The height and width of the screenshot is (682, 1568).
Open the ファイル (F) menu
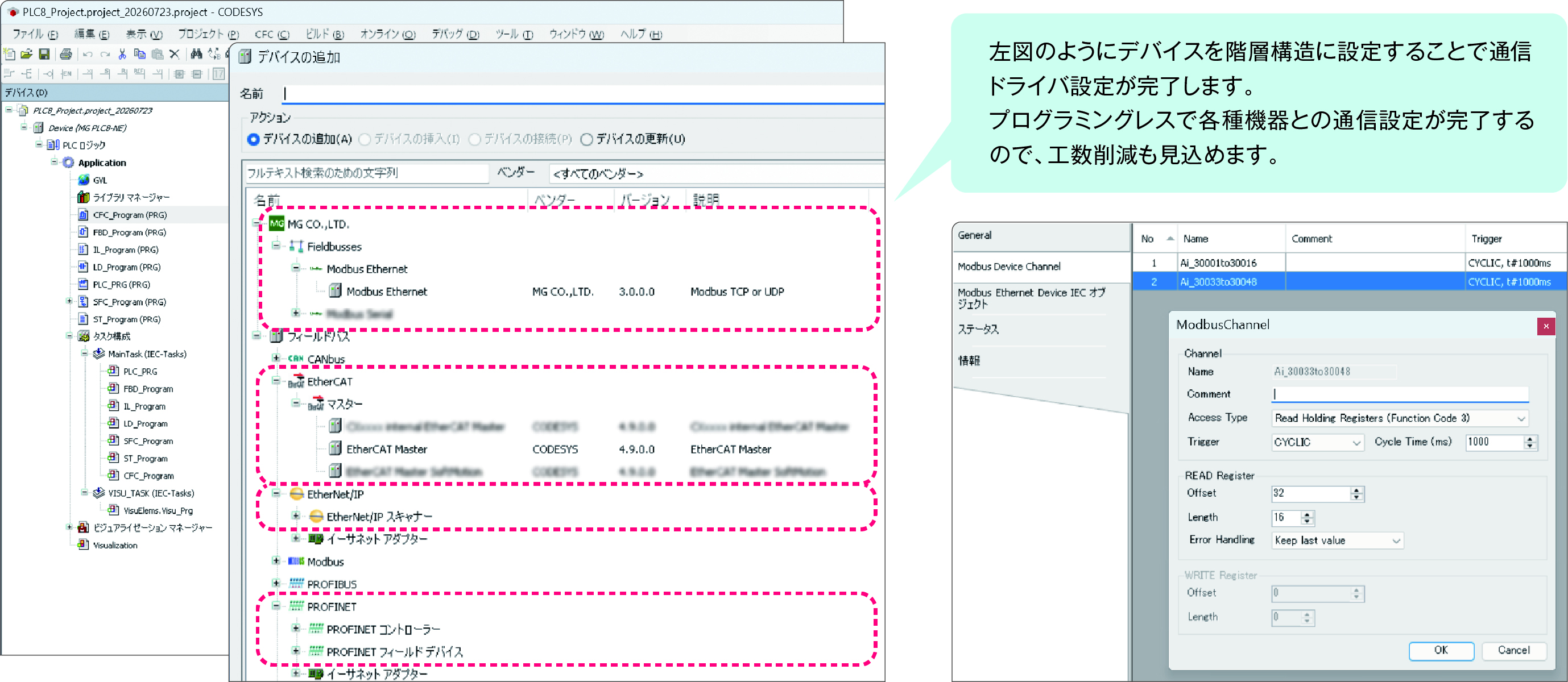tap(35, 34)
